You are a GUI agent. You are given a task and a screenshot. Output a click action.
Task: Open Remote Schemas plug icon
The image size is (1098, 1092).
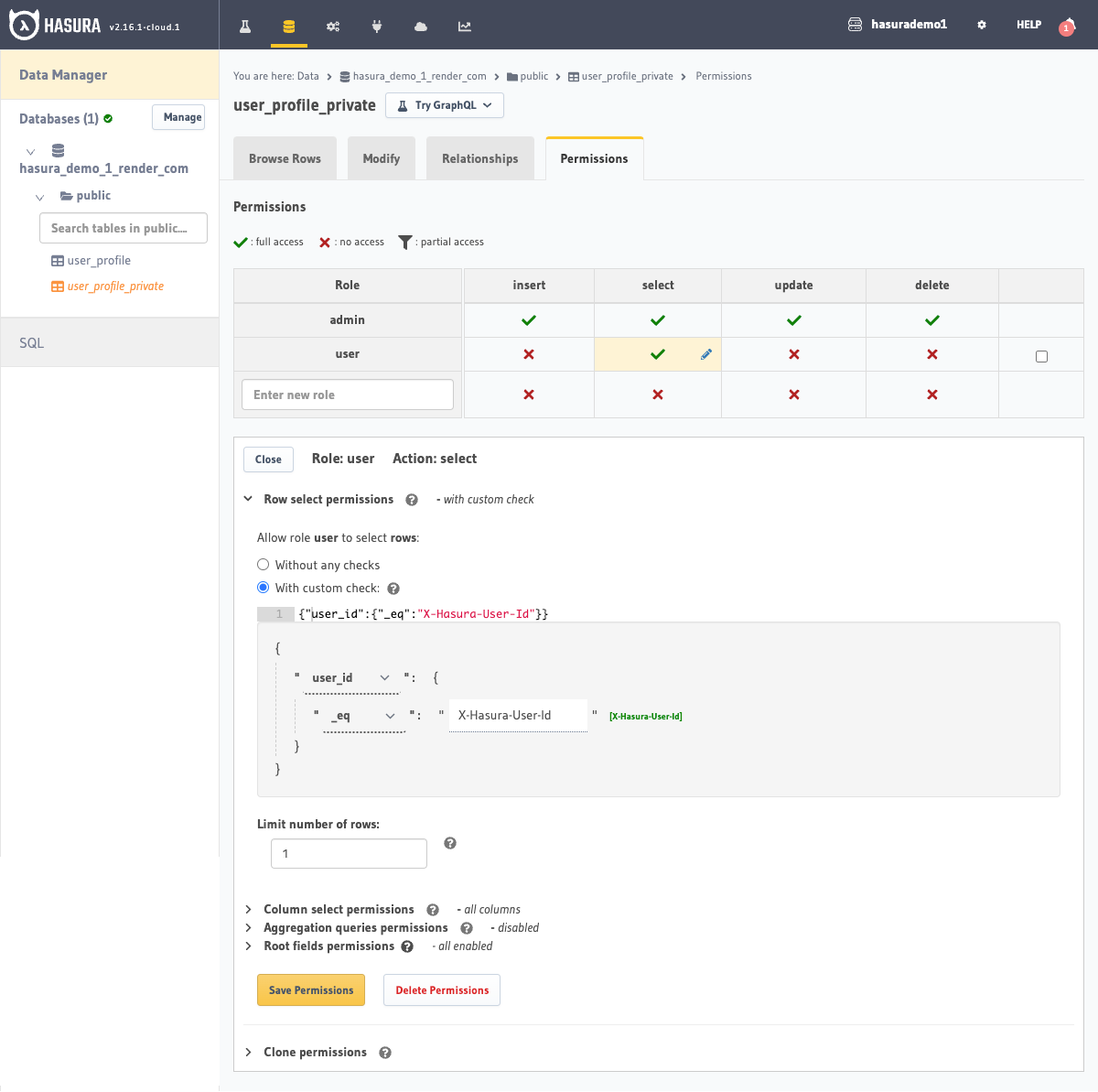click(377, 27)
